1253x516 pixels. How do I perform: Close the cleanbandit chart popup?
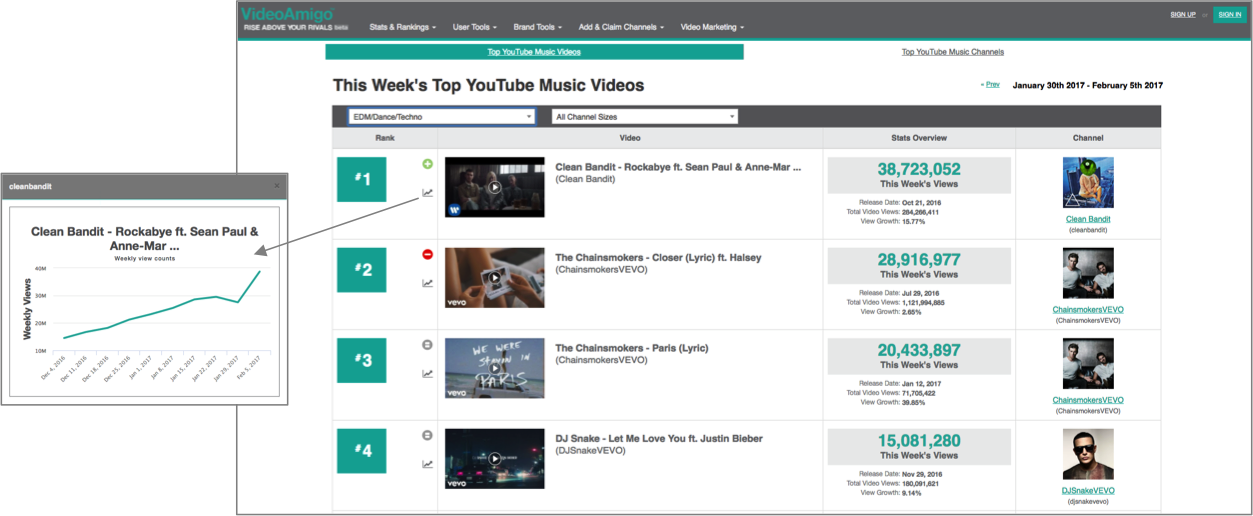coord(278,186)
